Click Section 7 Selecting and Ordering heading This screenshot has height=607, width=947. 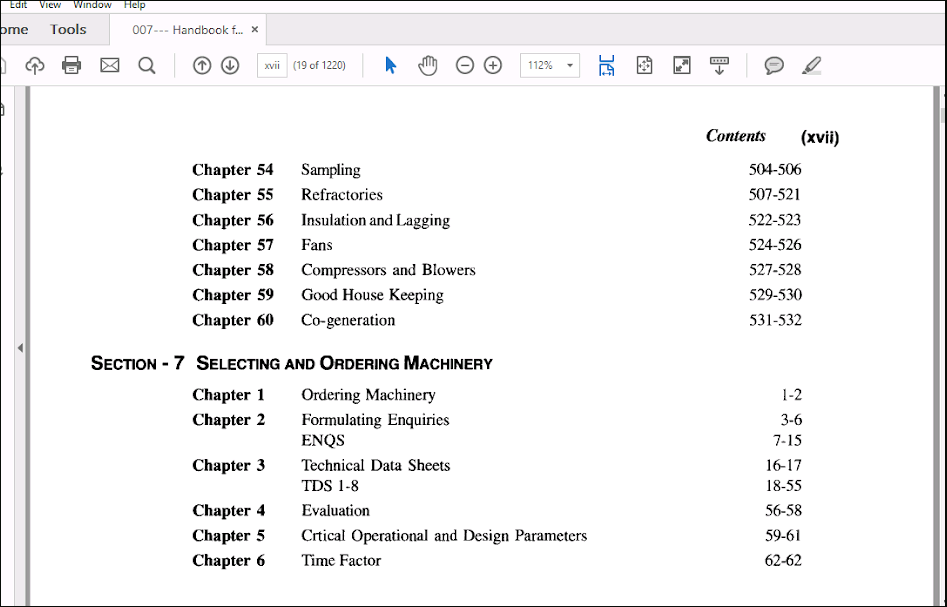pyautogui.click(x=292, y=363)
